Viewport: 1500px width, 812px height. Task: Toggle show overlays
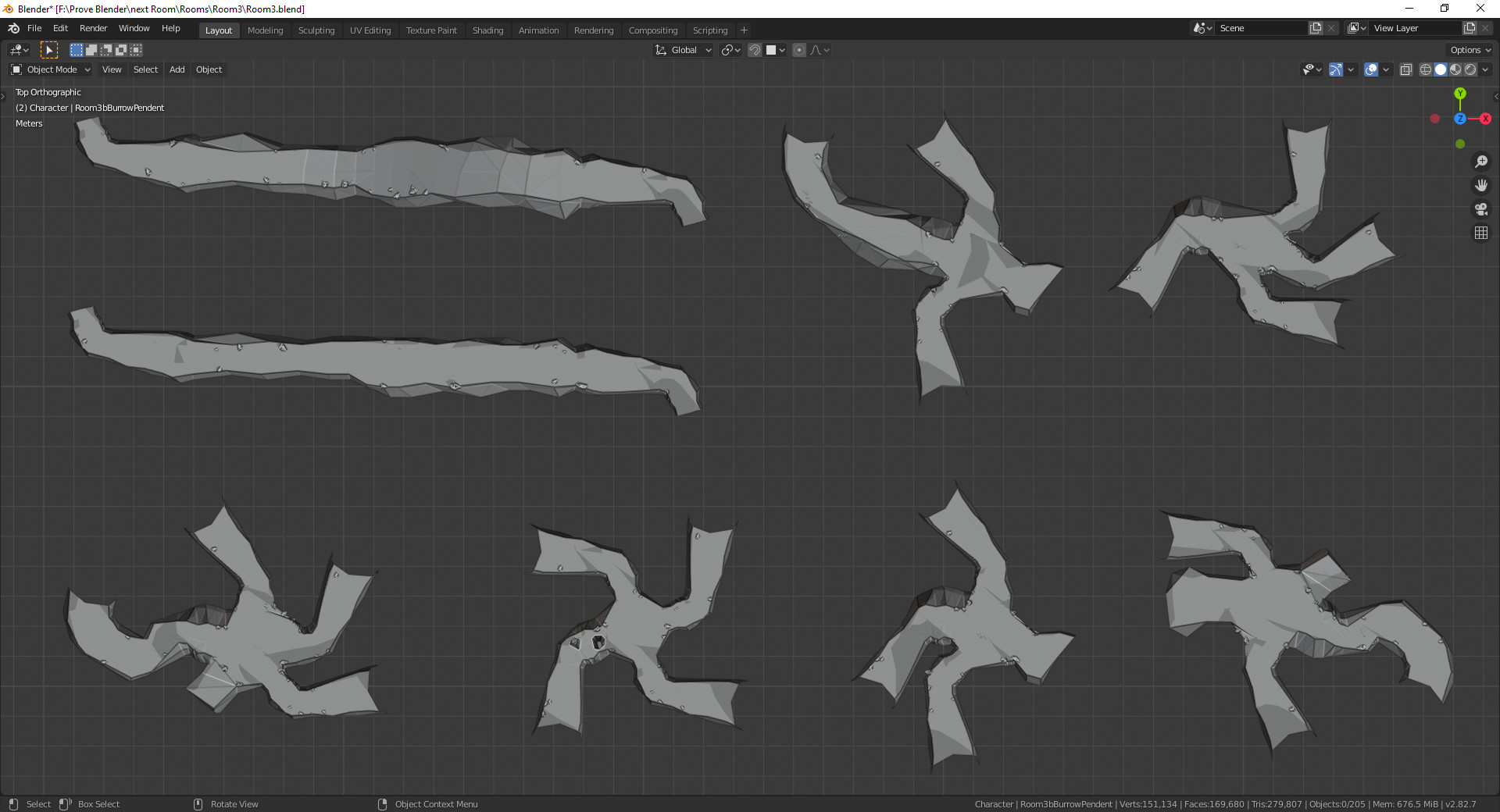pyautogui.click(x=1371, y=69)
